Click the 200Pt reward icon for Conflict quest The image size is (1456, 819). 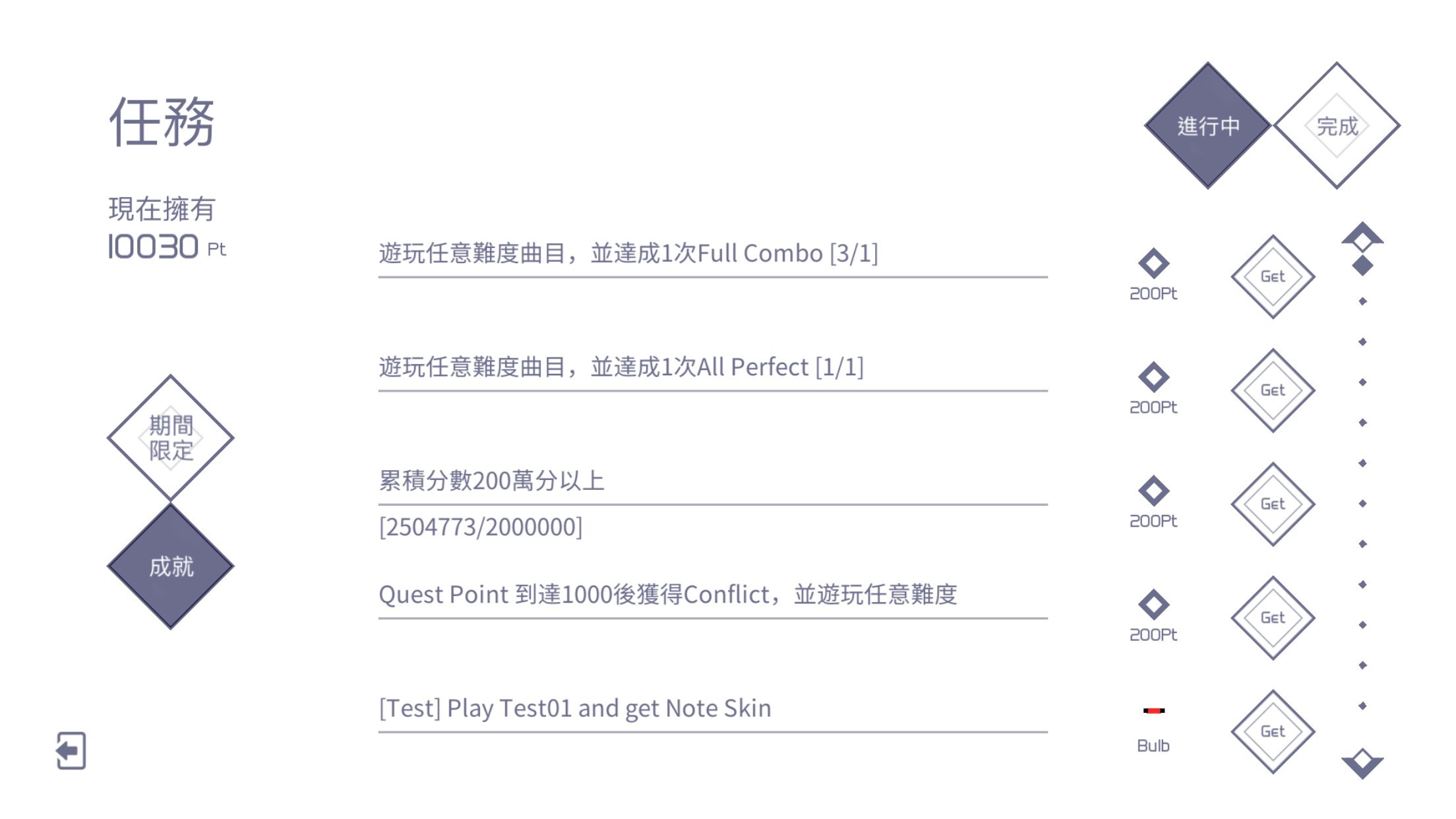click(x=1153, y=605)
